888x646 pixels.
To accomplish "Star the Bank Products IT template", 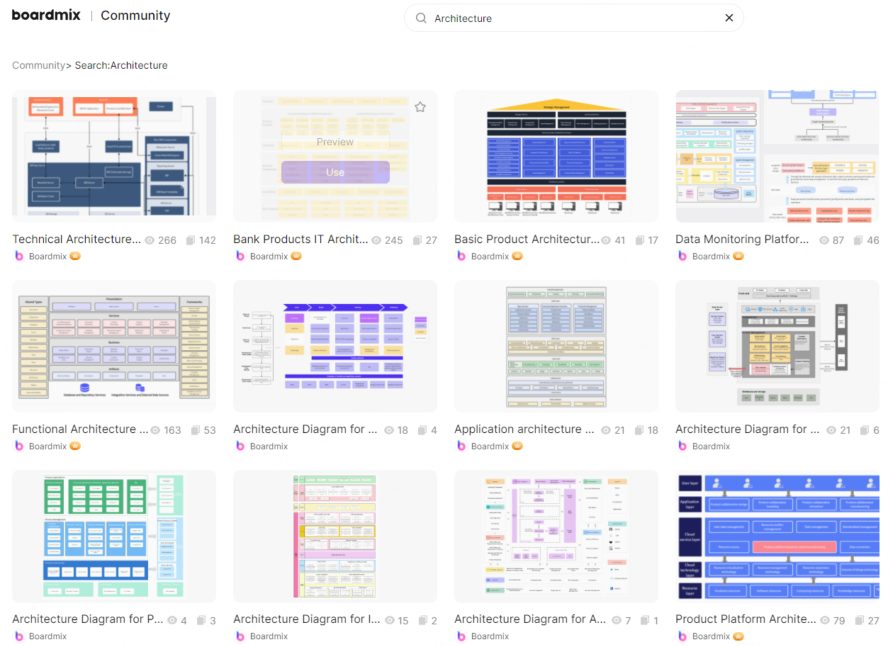I will click(420, 107).
